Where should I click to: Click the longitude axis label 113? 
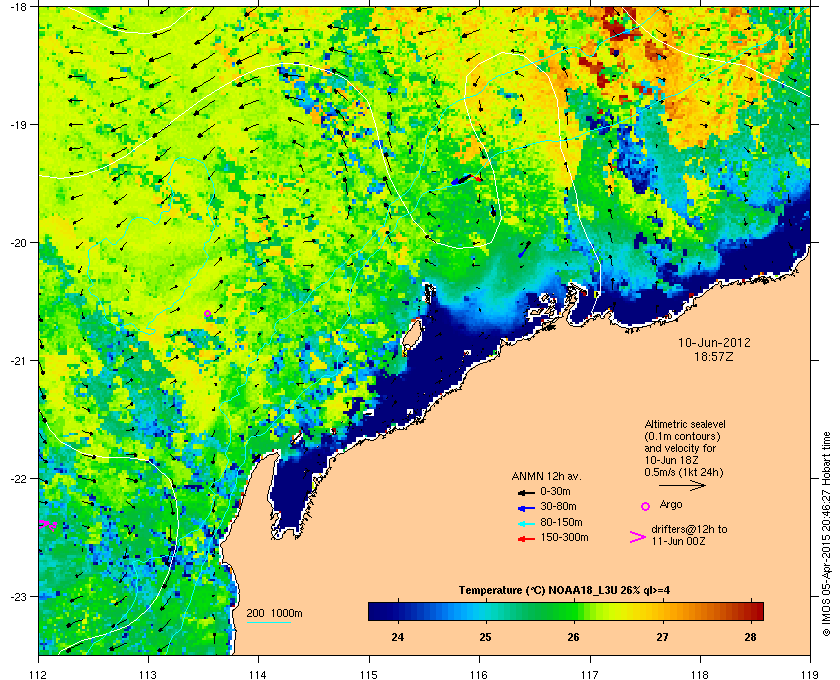(148, 675)
